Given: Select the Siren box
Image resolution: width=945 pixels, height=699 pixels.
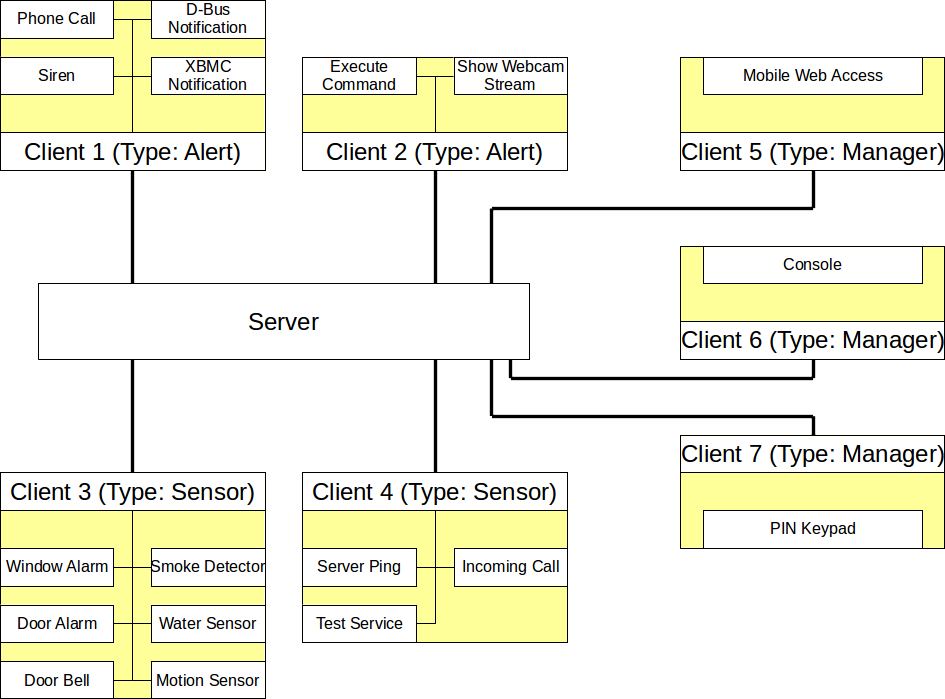Looking at the screenshot, I should point(57,76).
